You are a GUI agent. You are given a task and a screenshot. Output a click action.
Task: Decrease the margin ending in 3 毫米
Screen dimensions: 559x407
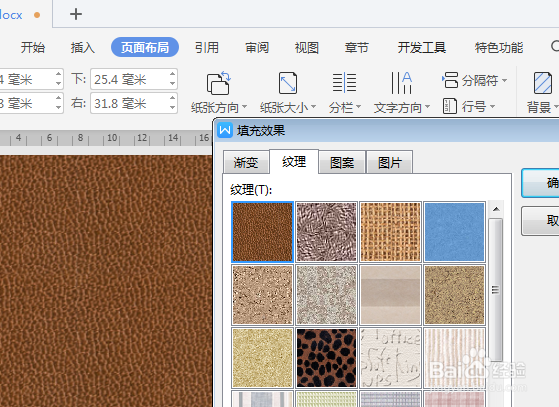pos(58,108)
